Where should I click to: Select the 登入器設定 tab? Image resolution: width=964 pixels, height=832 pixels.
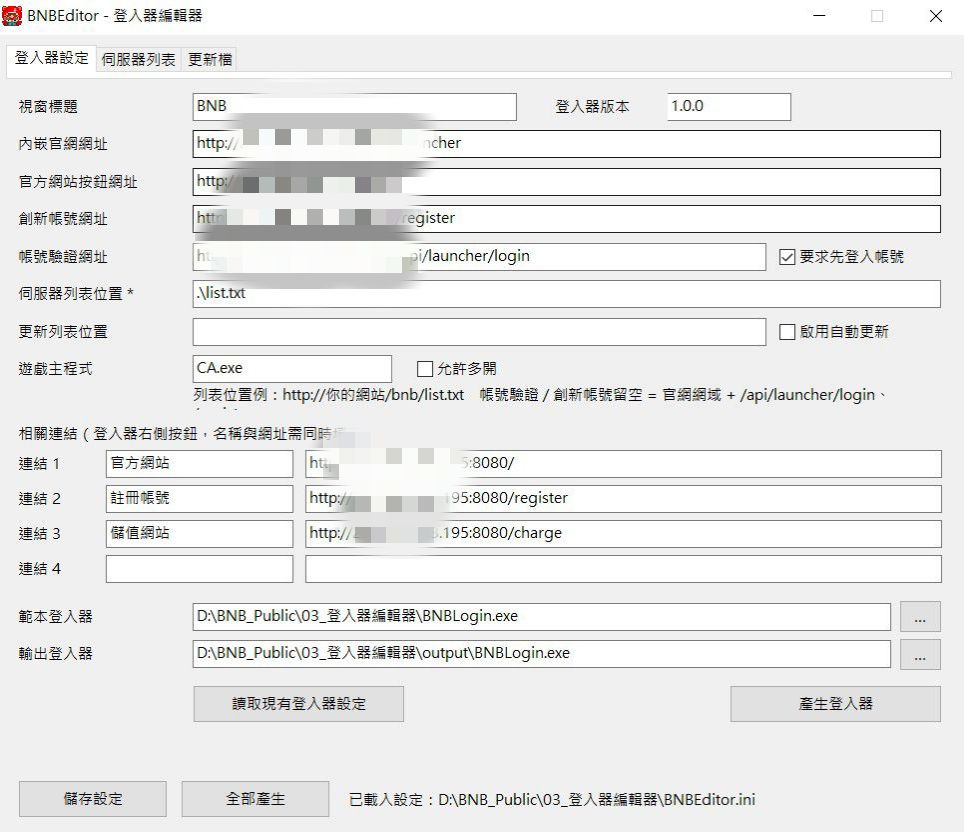[52, 58]
